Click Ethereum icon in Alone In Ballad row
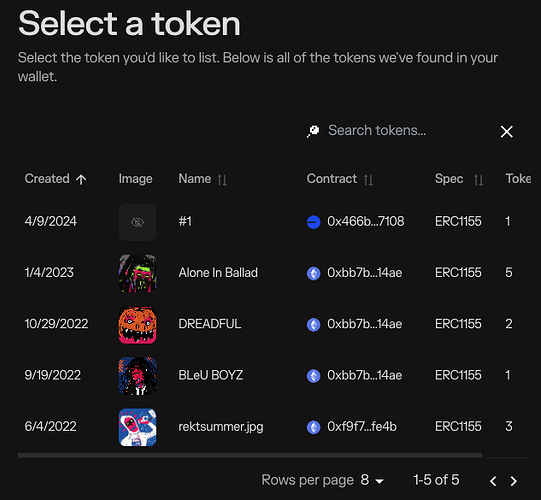 coord(314,273)
